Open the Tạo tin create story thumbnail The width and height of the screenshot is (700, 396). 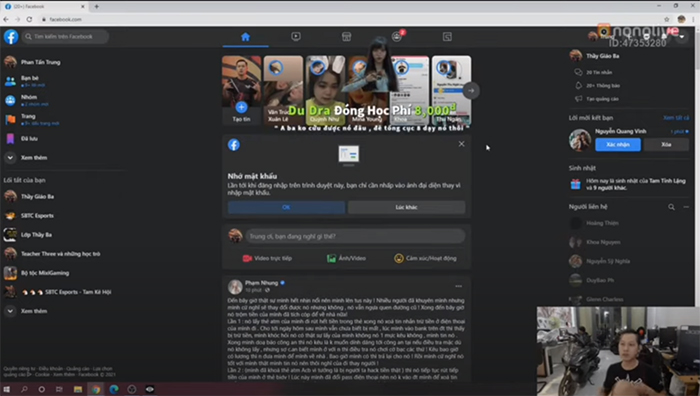click(x=242, y=90)
